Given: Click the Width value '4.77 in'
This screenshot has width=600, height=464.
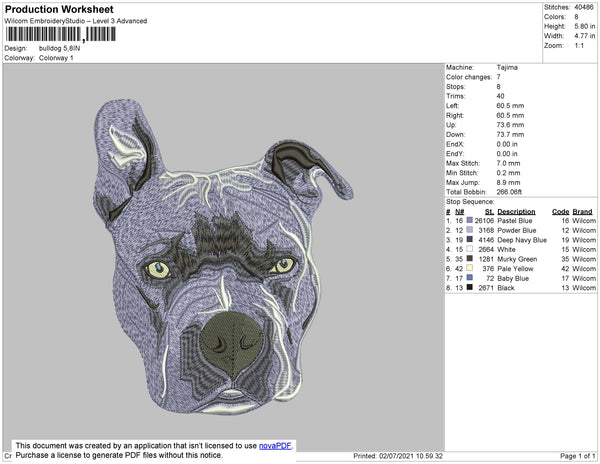Looking at the screenshot, I should coord(584,36).
